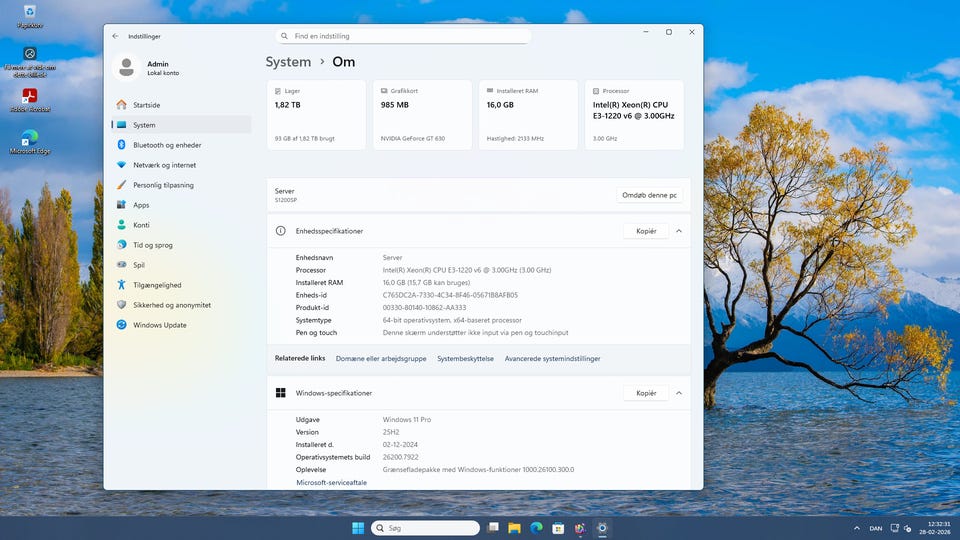Image resolution: width=960 pixels, height=540 pixels.
Task: Go to Netværk og internet
Action: click(164, 165)
